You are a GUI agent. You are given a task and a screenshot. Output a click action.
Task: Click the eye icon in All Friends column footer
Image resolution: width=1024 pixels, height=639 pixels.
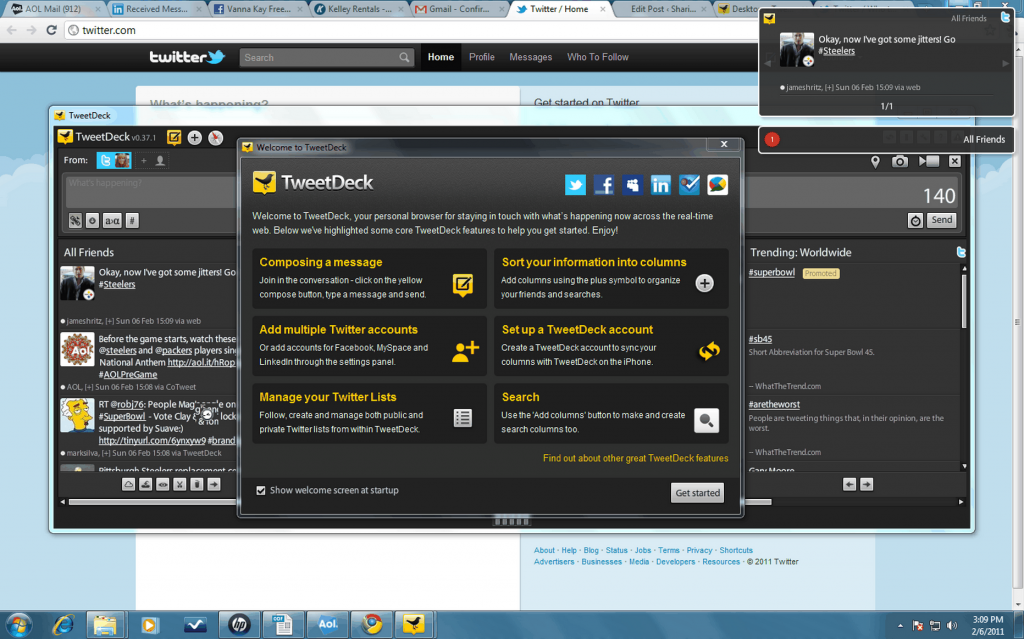click(163, 484)
